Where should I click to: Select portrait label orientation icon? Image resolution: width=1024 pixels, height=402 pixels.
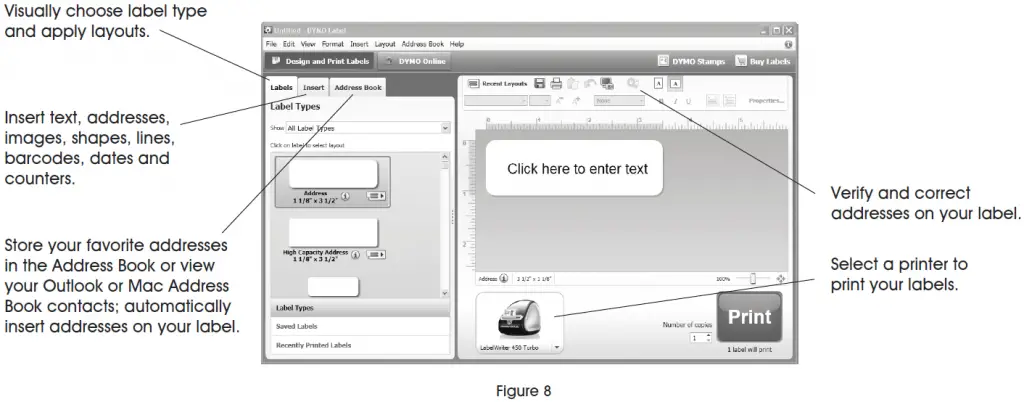click(x=659, y=84)
